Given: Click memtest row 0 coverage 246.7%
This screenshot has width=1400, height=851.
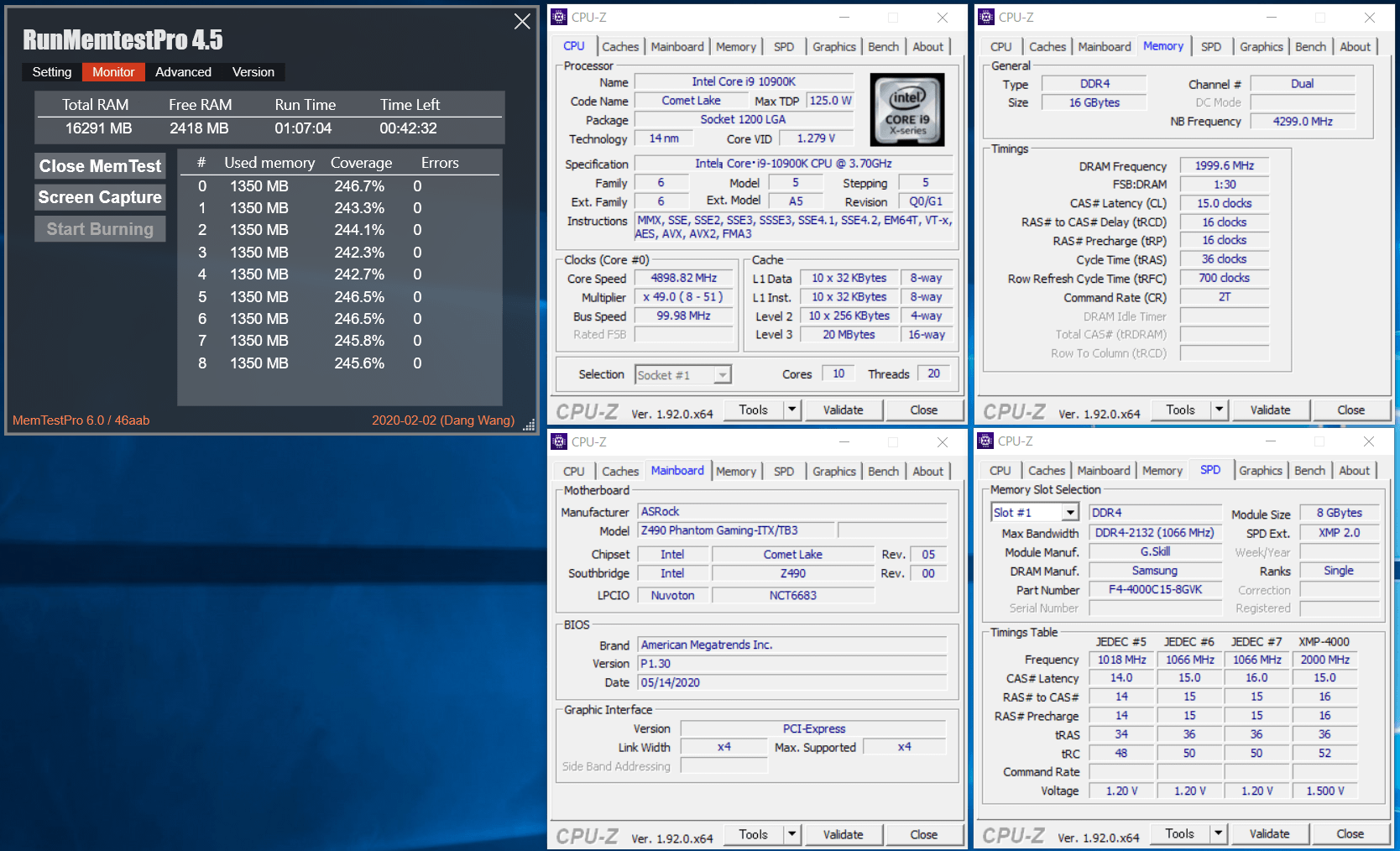Looking at the screenshot, I should coord(359,186).
